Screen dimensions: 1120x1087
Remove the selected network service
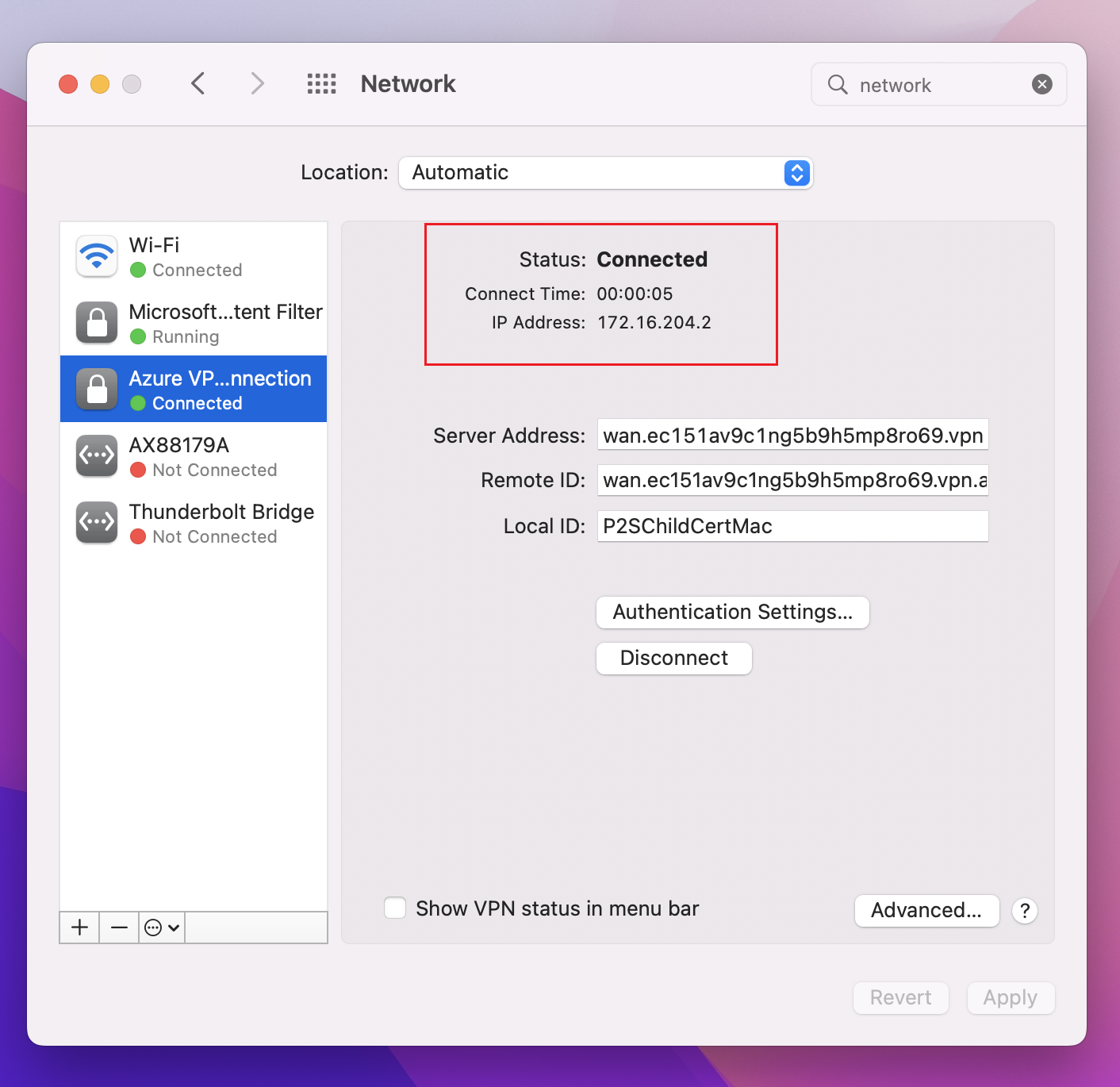point(119,928)
